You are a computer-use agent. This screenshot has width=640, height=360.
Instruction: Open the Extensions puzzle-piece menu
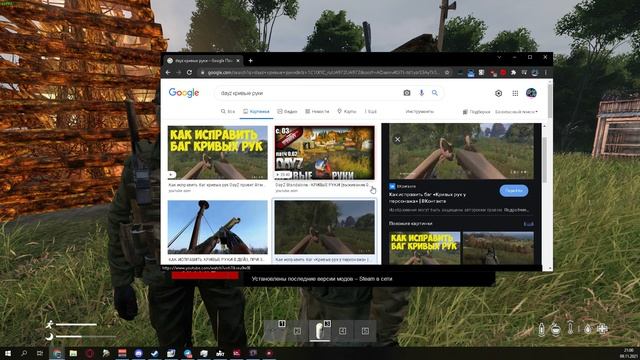click(x=513, y=72)
